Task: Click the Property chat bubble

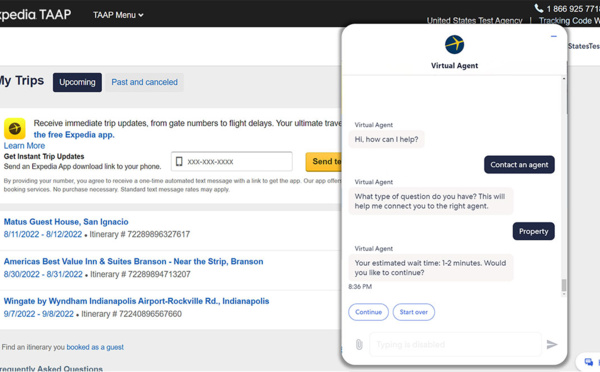Action: pyautogui.click(x=533, y=231)
